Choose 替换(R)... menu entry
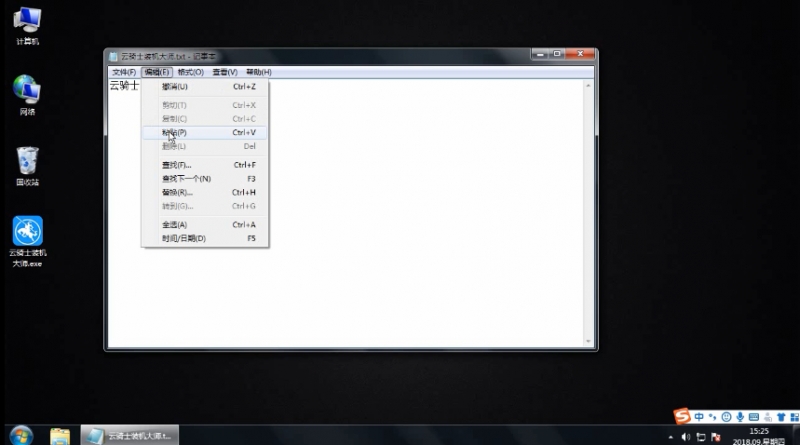Image resolution: width=800 pixels, height=445 pixels. click(x=205, y=192)
